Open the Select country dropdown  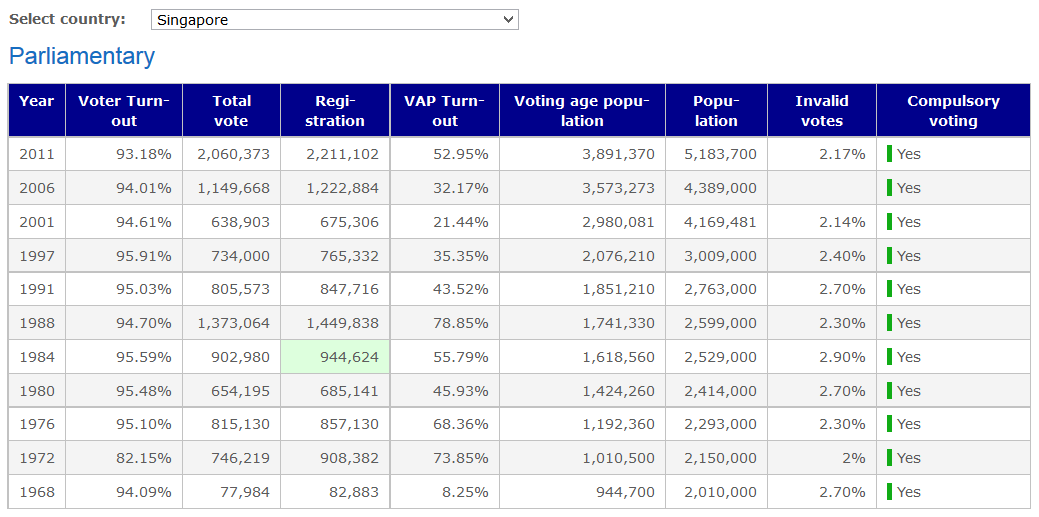click(x=334, y=20)
